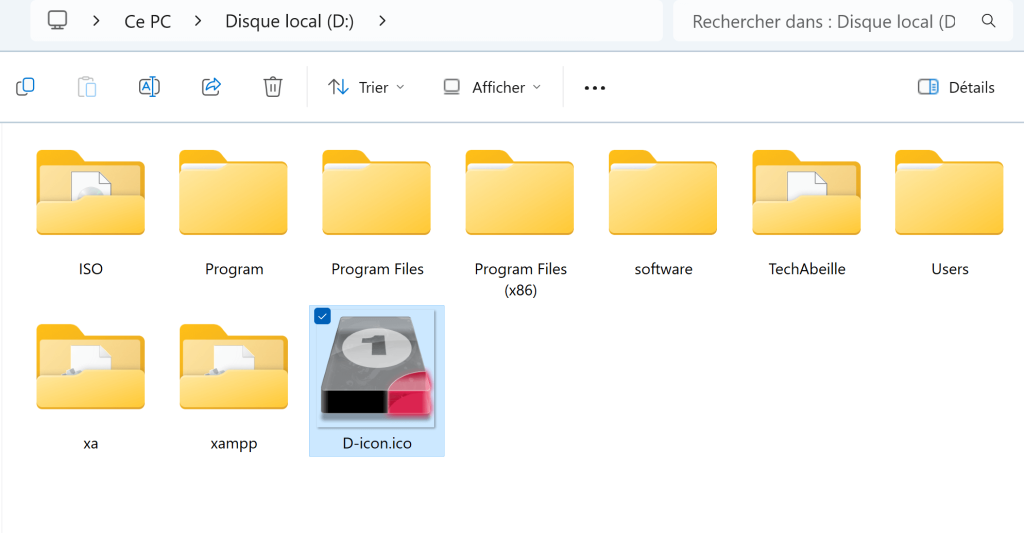
Task: Uncheck the D-icon.ico selection checkbox
Action: [322, 316]
